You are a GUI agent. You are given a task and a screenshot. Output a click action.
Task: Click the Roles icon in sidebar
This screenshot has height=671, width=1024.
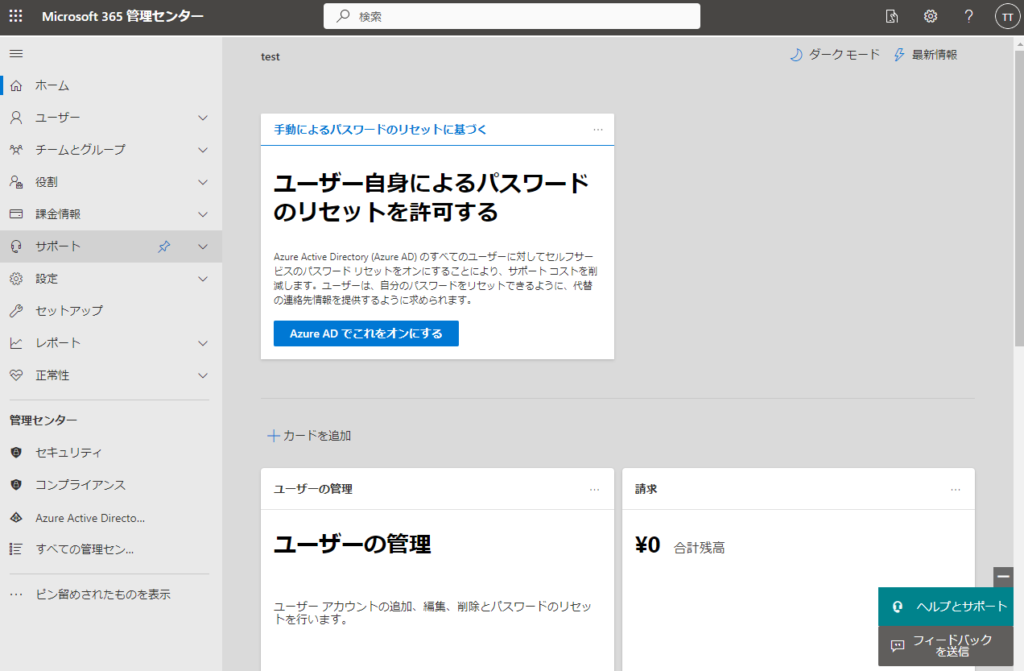[x=16, y=182]
